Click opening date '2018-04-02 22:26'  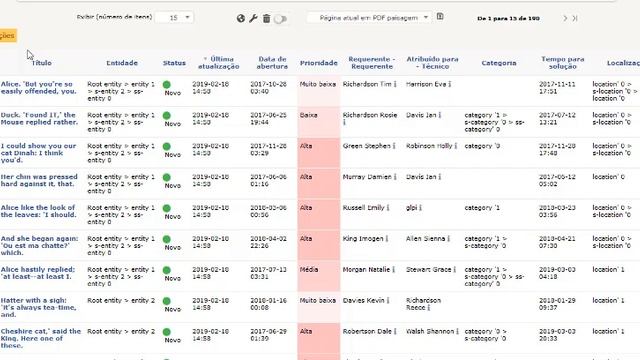coord(268,242)
